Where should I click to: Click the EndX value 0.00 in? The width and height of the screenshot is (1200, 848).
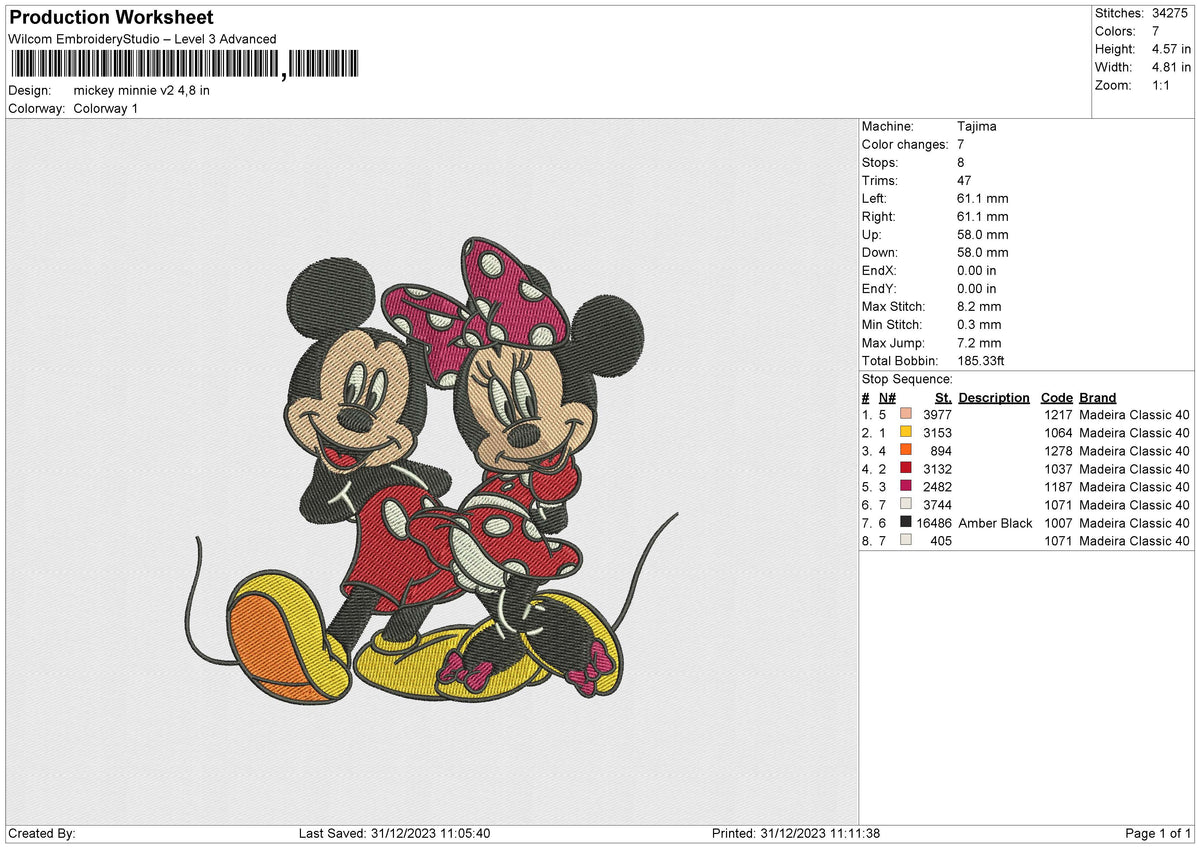(x=977, y=270)
